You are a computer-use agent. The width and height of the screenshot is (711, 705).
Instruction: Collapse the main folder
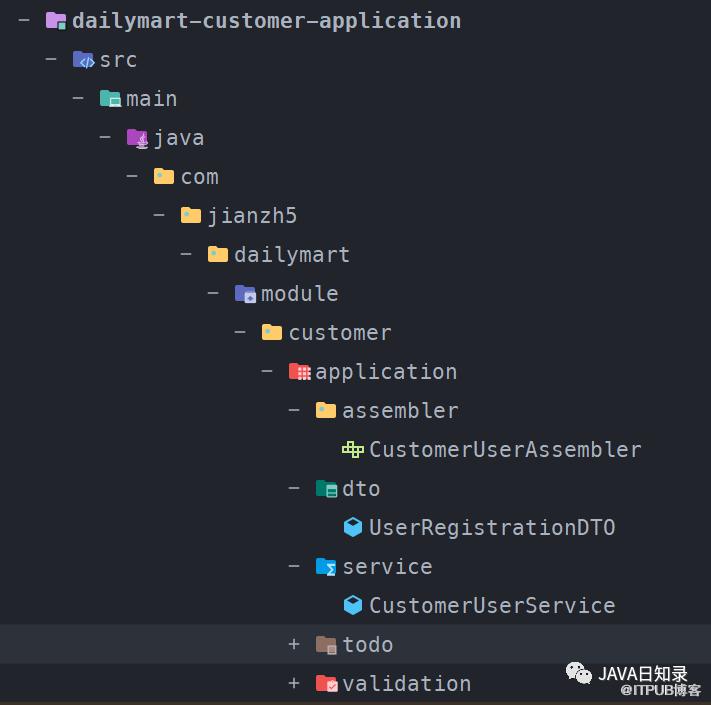78,98
